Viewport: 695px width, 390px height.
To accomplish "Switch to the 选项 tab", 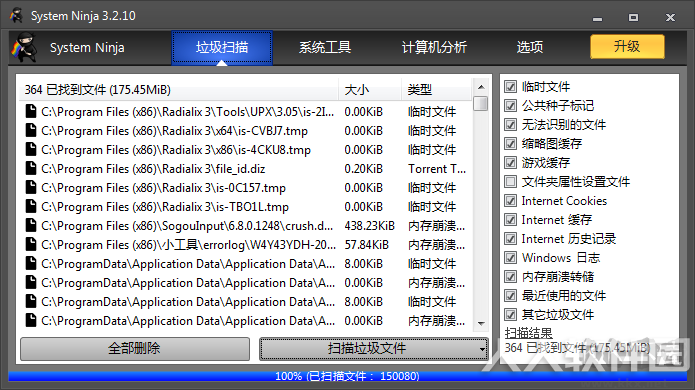I will pyautogui.click(x=530, y=47).
